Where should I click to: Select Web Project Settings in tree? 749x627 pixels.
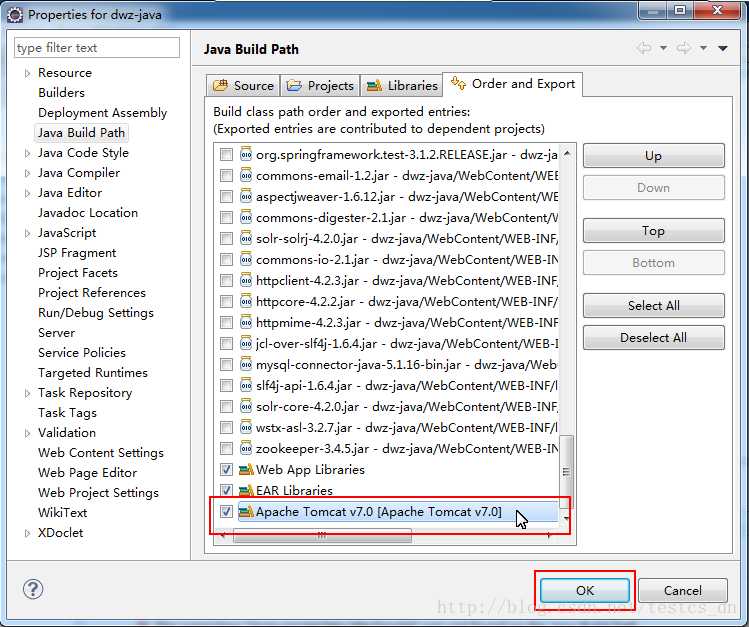tap(98, 492)
